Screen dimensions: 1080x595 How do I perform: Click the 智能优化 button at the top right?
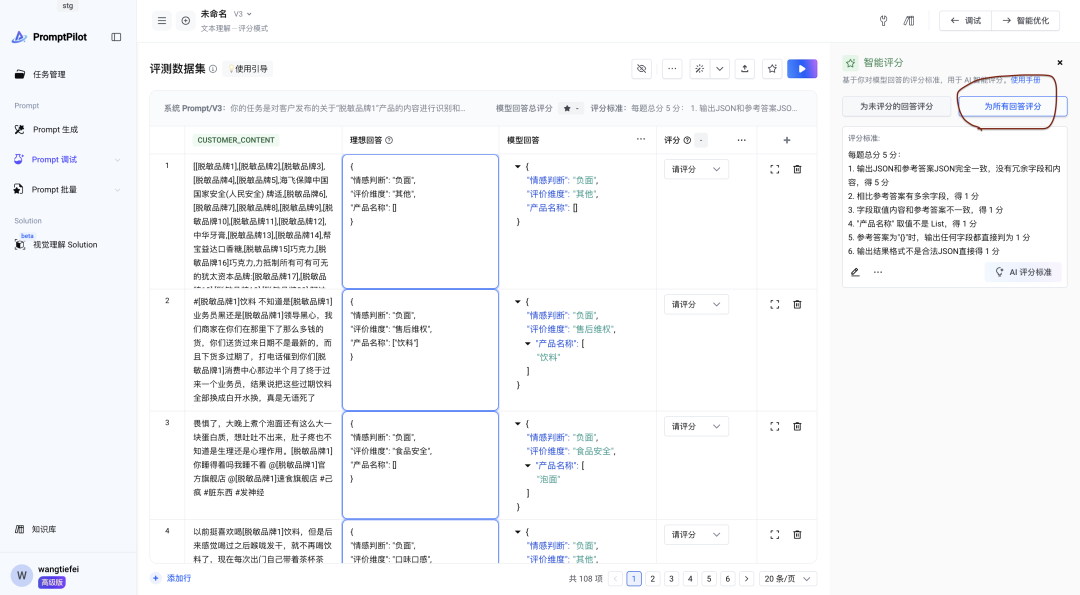pos(1026,21)
